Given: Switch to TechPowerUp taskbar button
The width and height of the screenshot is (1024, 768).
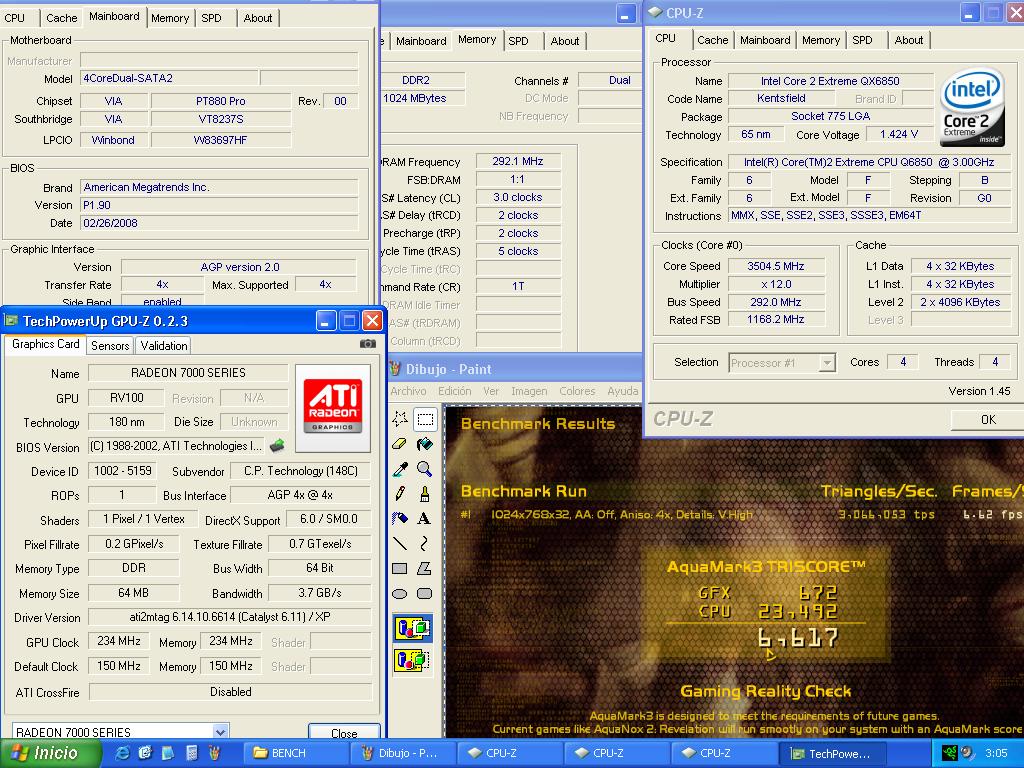Looking at the screenshot, I should coord(833,753).
